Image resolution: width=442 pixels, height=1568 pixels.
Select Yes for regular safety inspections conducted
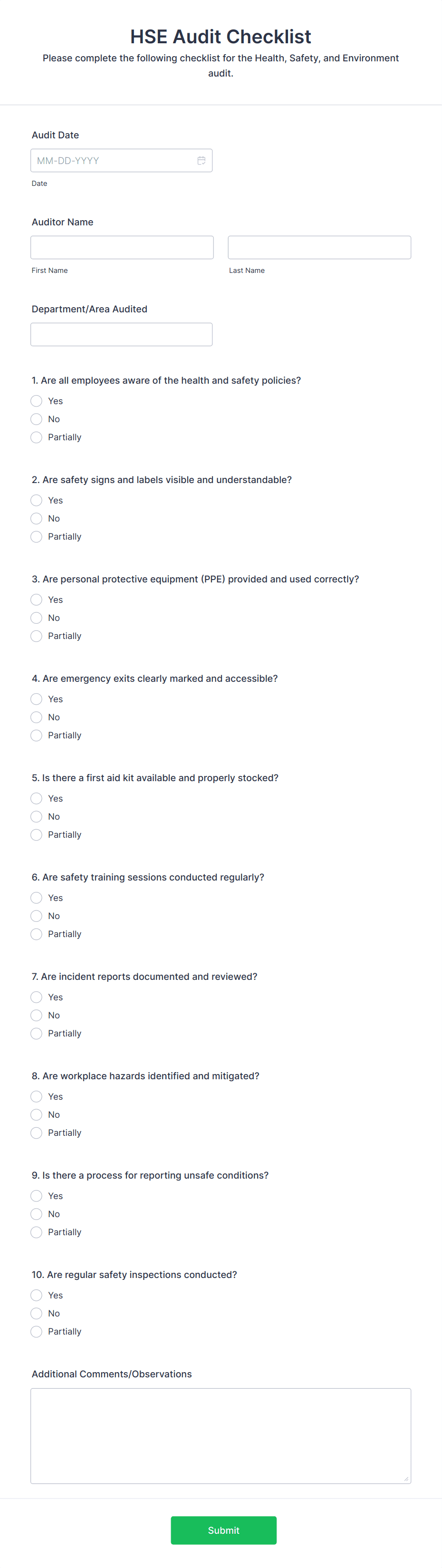(x=36, y=1295)
